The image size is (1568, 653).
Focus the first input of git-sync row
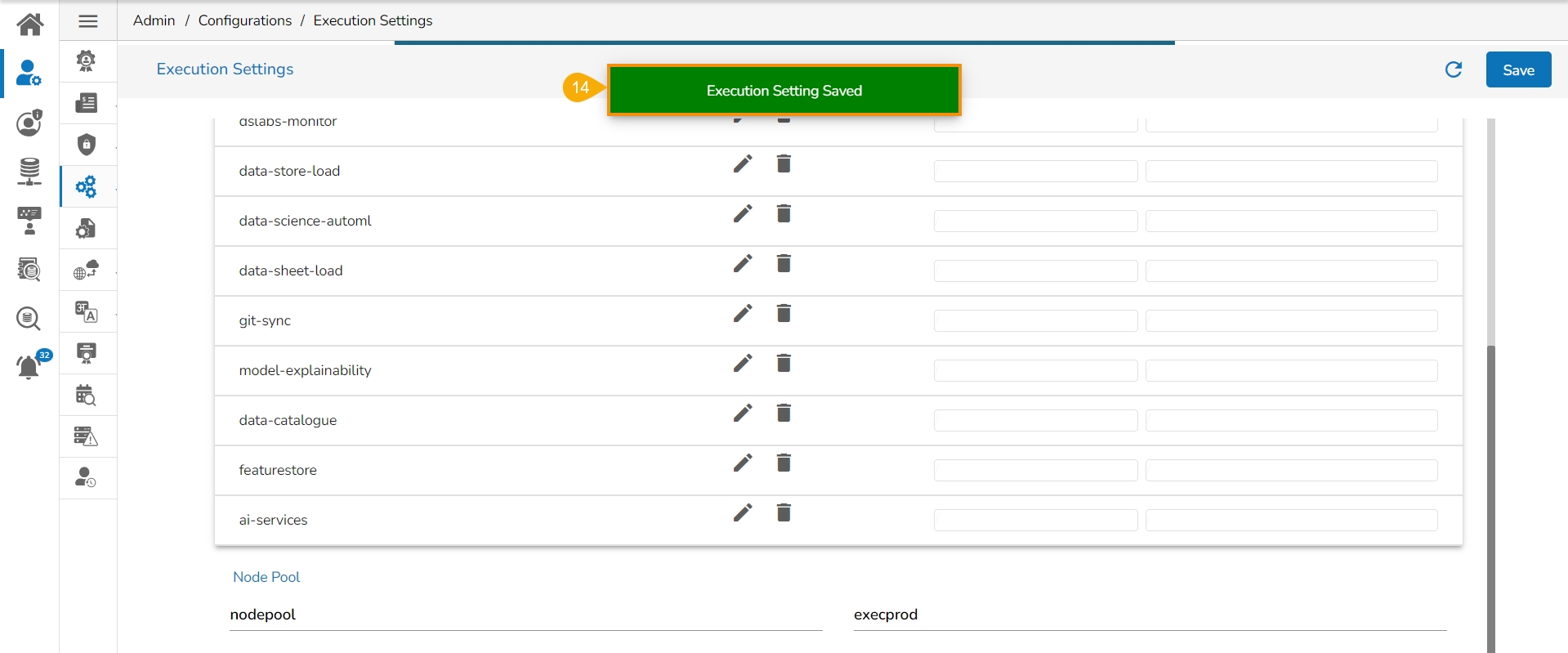tap(1036, 321)
